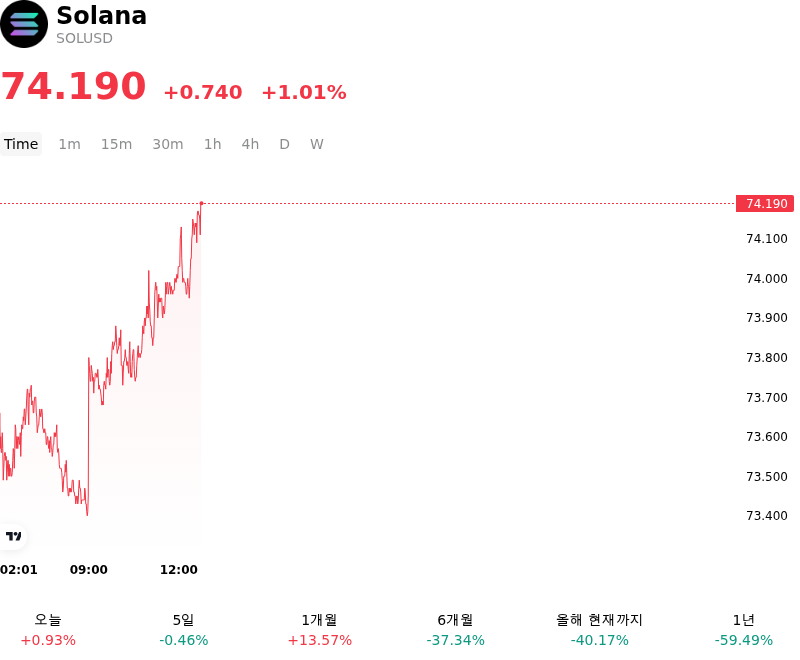Select the 4h interval

click(x=250, y=144)
